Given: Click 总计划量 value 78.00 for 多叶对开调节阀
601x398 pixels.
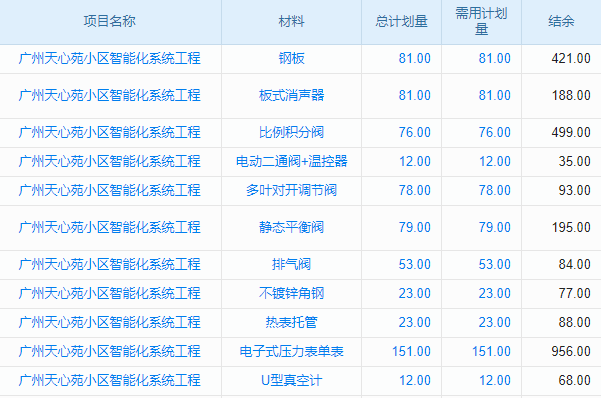Looking at the screenshot, I should point(414,191).
